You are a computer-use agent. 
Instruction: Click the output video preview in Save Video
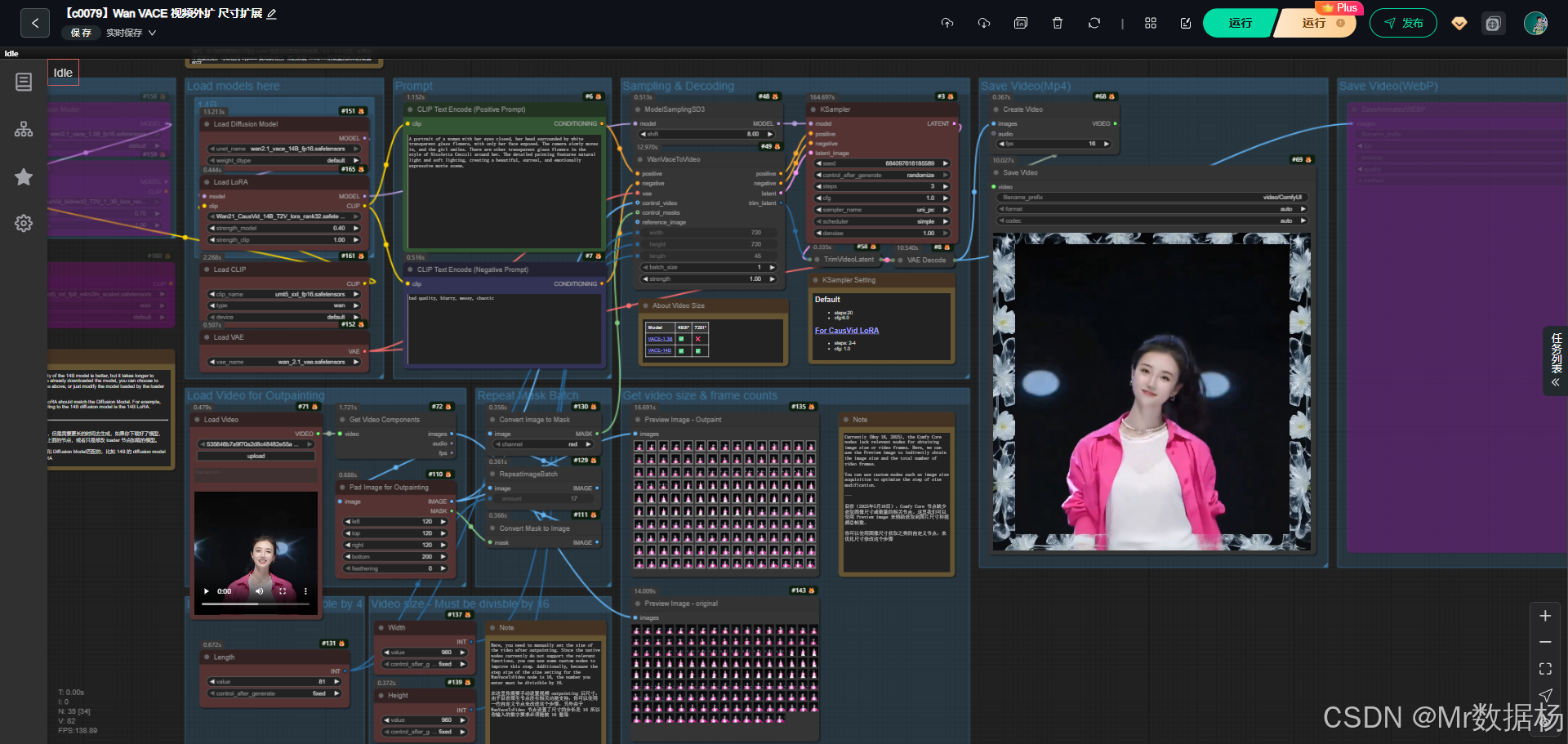point(1151,392)
